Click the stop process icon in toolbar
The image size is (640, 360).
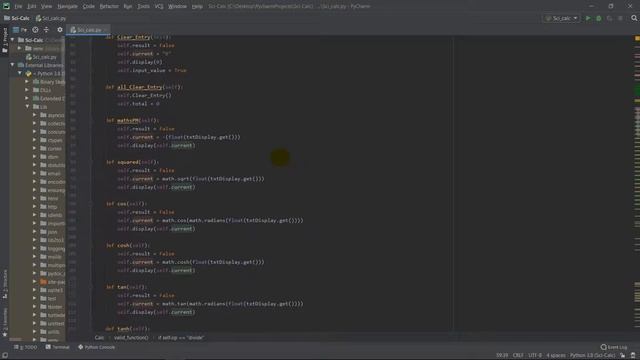click(620, 18)
